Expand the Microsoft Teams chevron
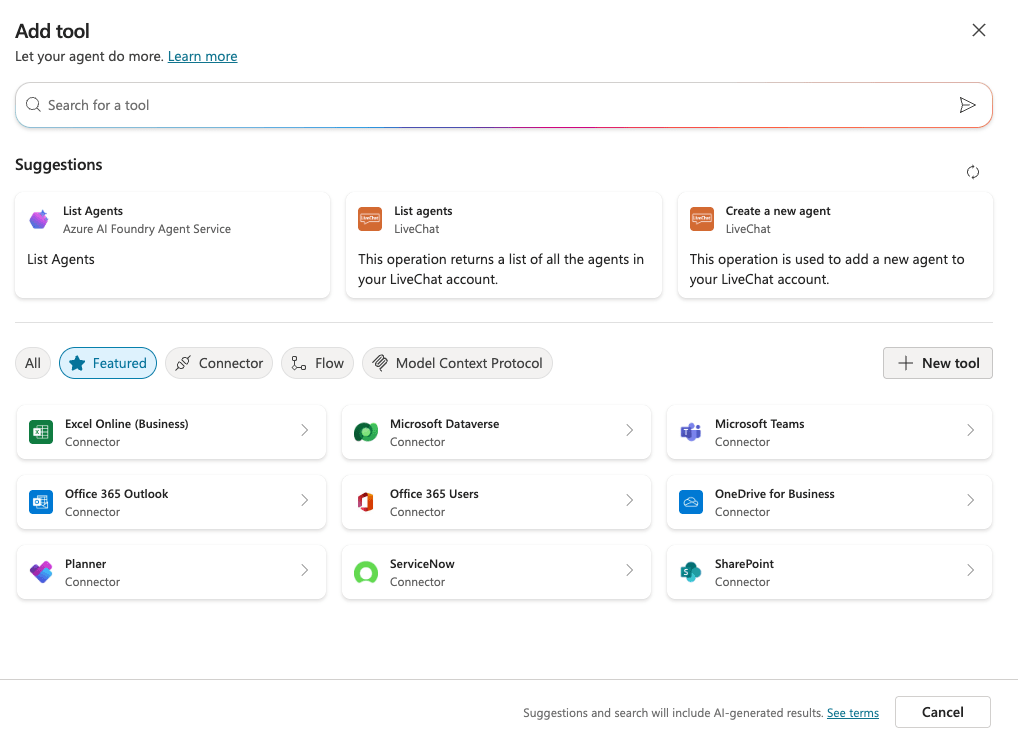Image resolution: width=1018 pixels, height=741 pixels. (970, 431)
